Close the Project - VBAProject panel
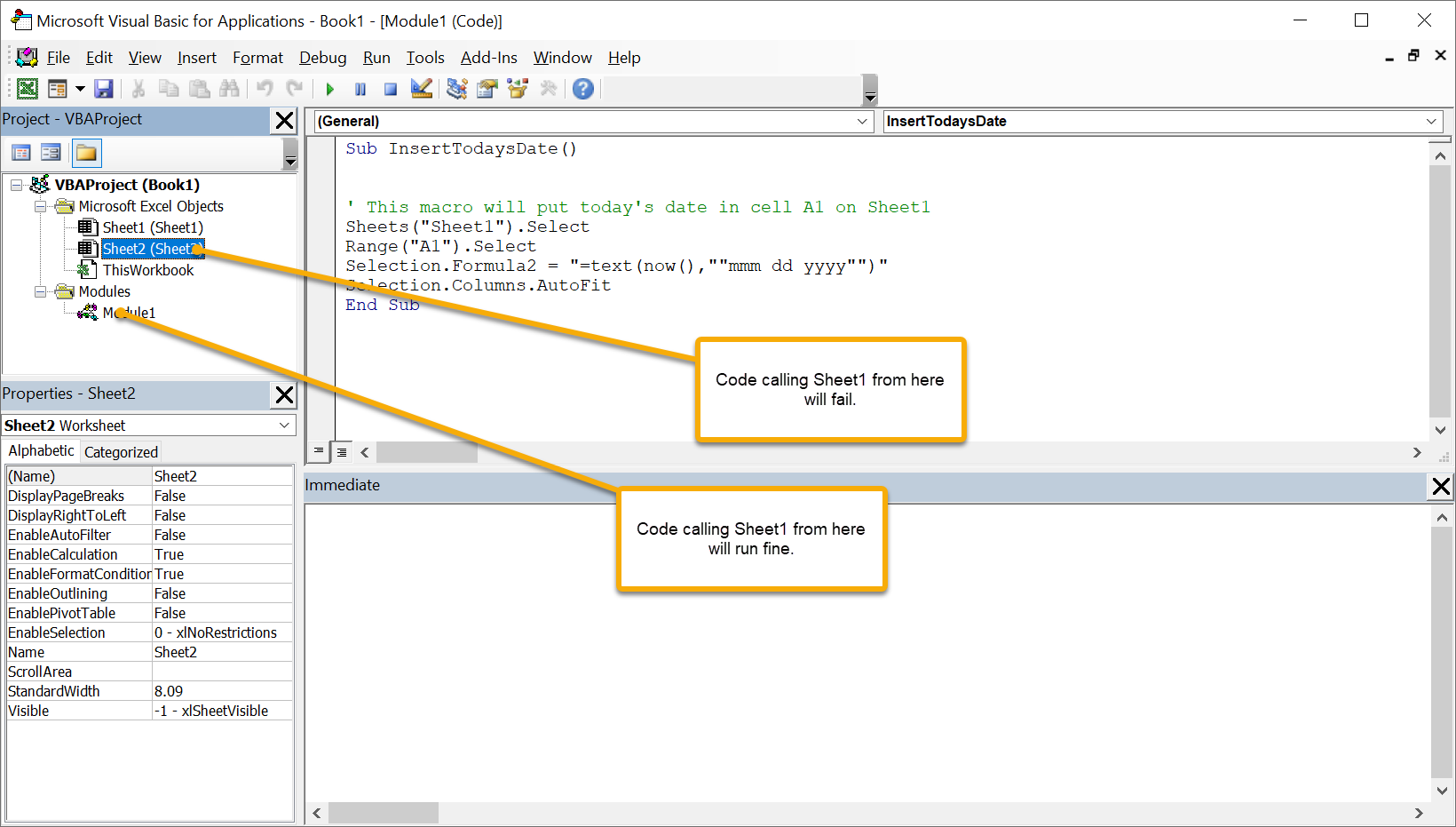The width and height of the screenshot is (1456, 827). [x=285, y=121]
